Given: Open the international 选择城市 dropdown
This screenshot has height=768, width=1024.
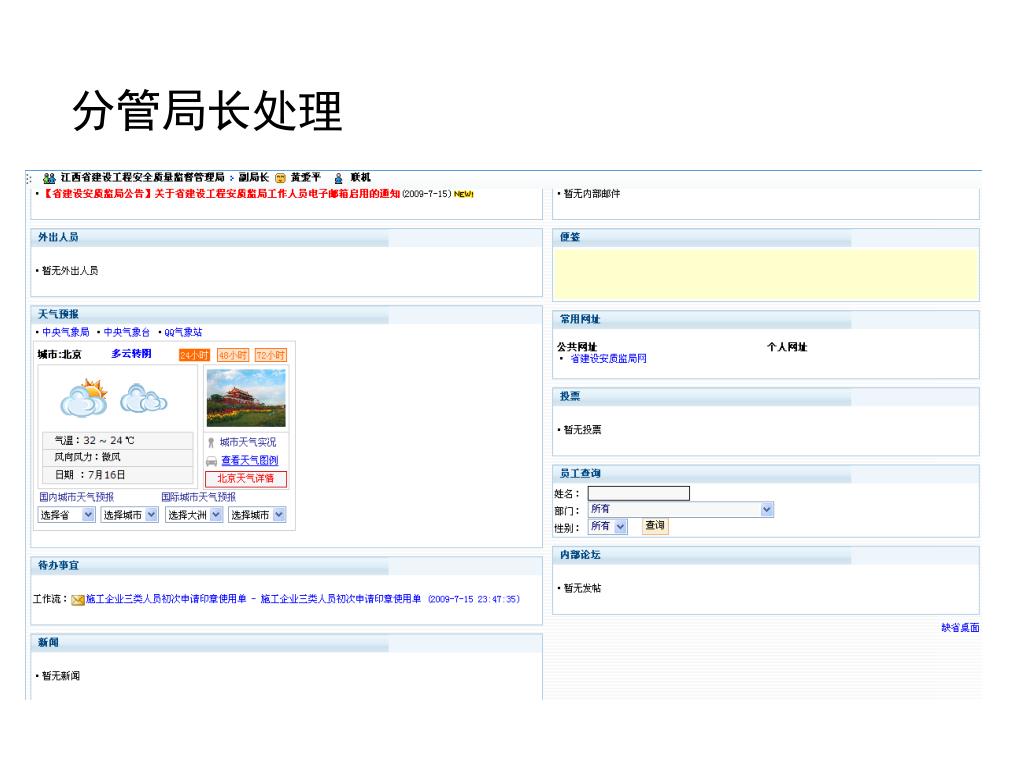Looking at the screenshot, I should [x=257, y=515].
